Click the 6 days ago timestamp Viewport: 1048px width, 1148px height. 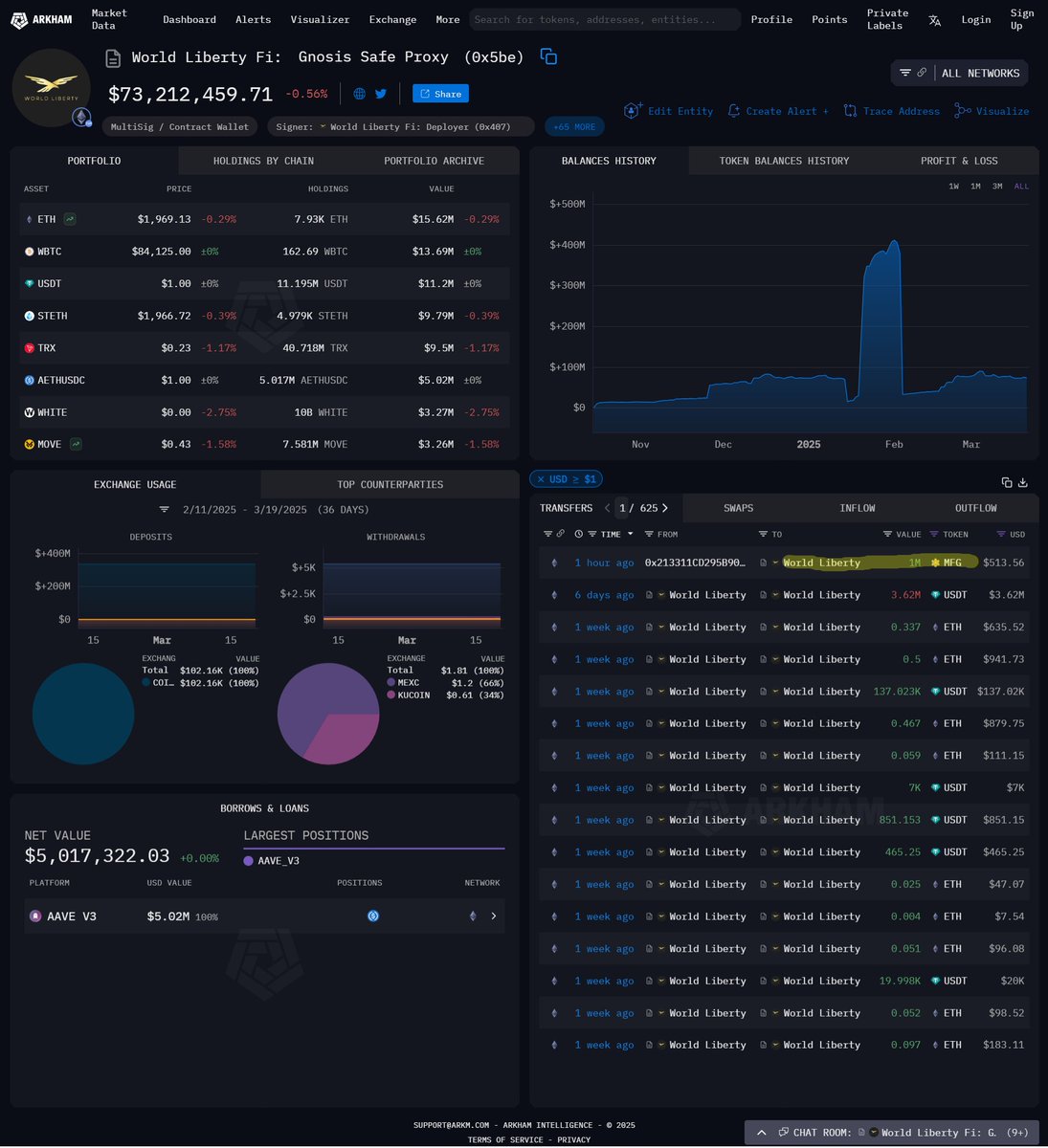604,595
